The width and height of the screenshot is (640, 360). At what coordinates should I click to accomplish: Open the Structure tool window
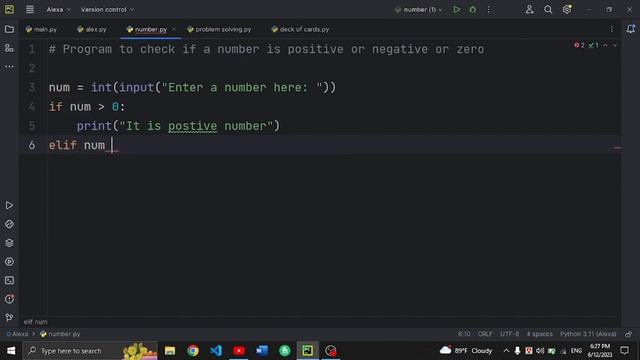point(9,48)
